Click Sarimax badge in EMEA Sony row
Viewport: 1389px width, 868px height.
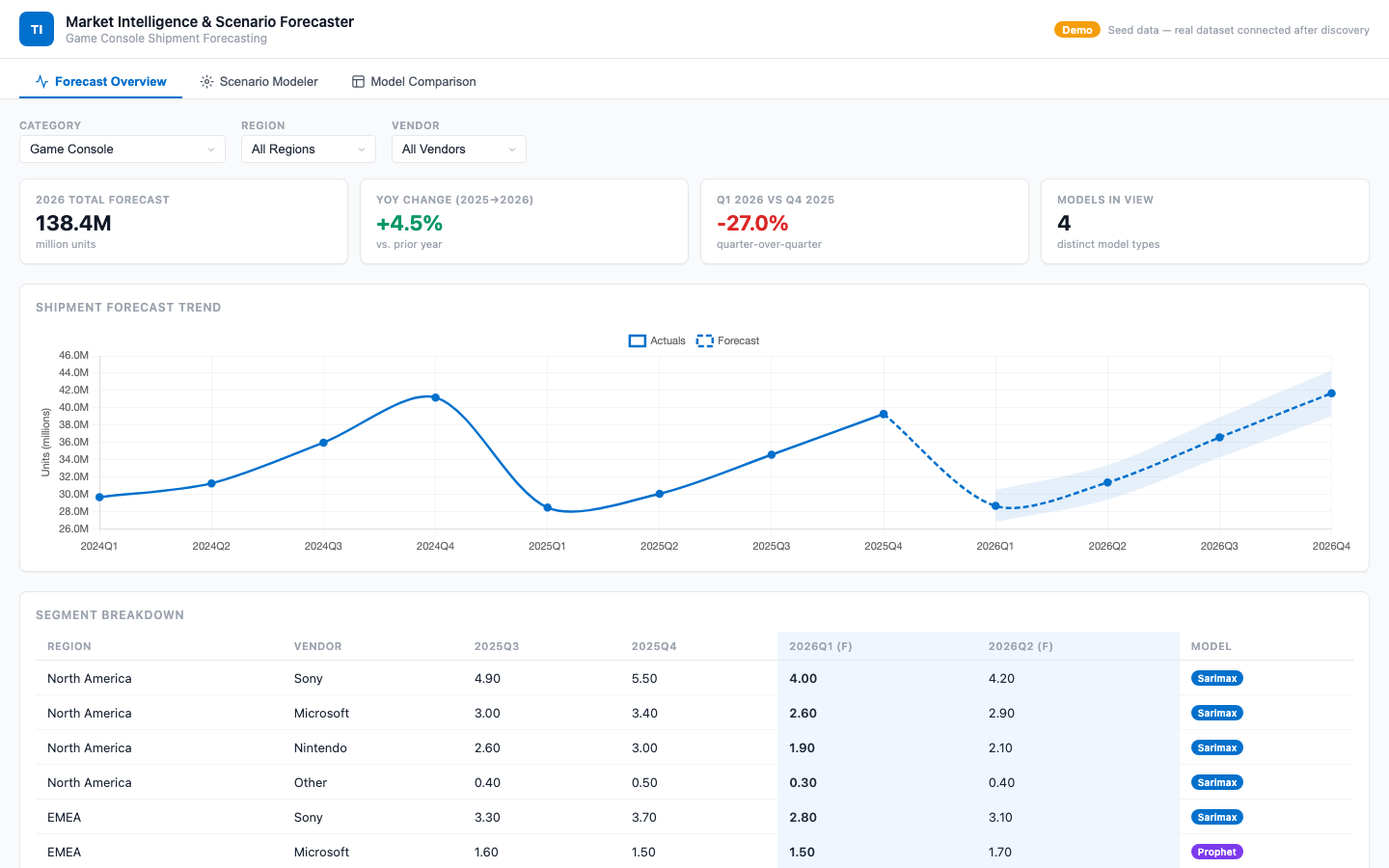coord(1217,817)
